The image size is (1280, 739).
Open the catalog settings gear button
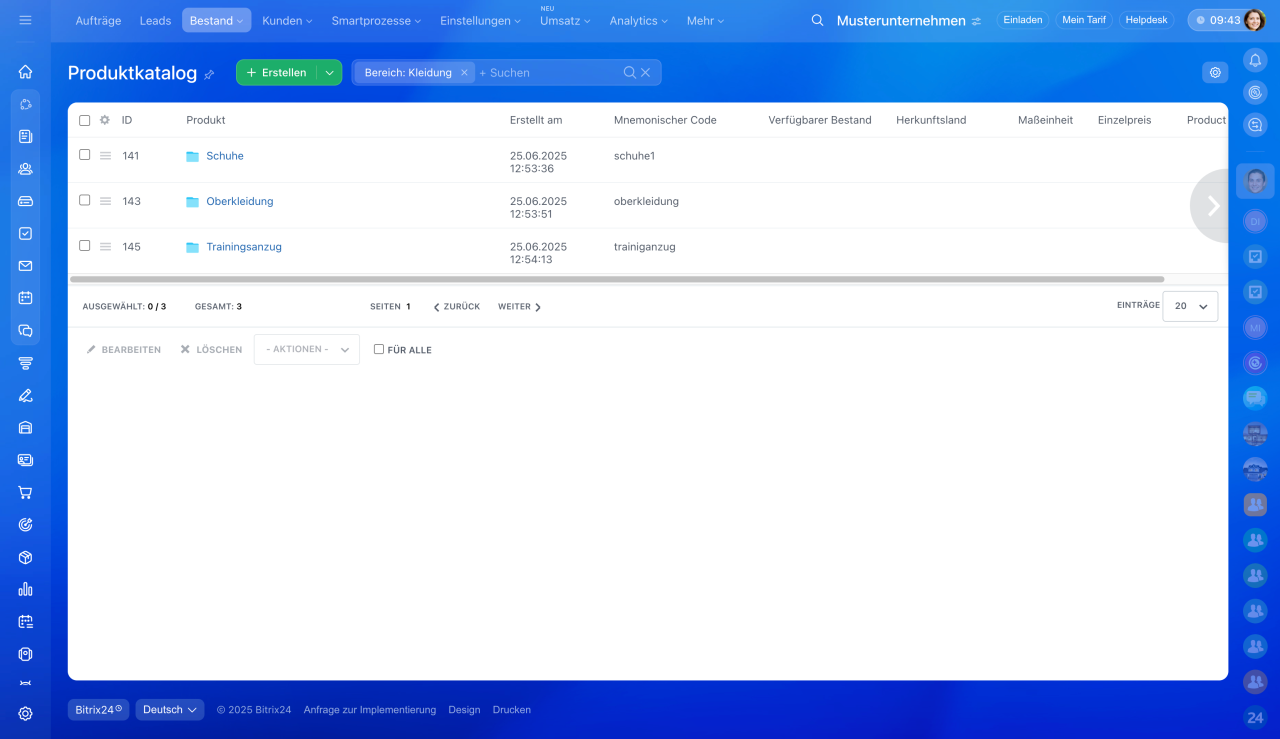click(x=1215, y=72)
